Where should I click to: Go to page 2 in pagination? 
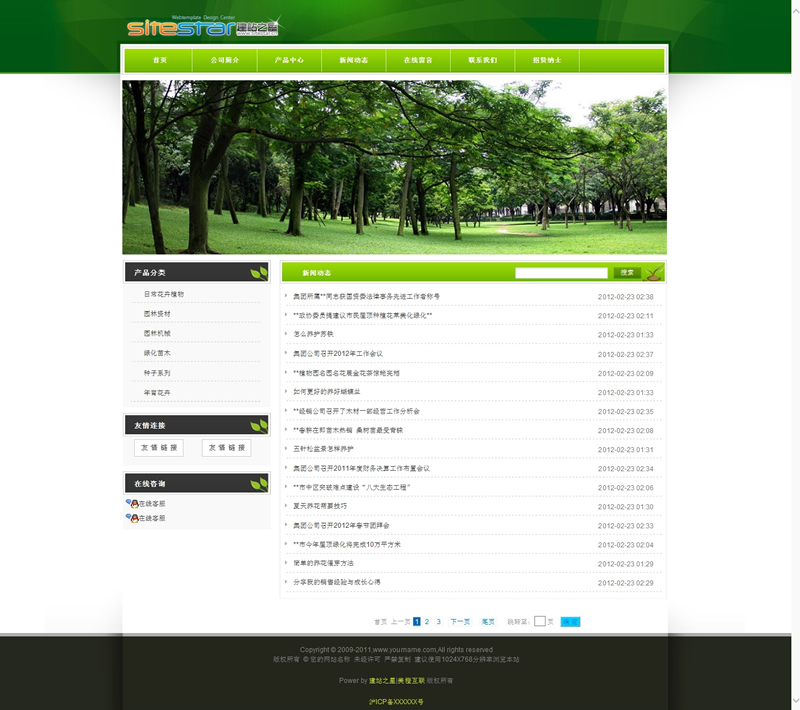427,622
